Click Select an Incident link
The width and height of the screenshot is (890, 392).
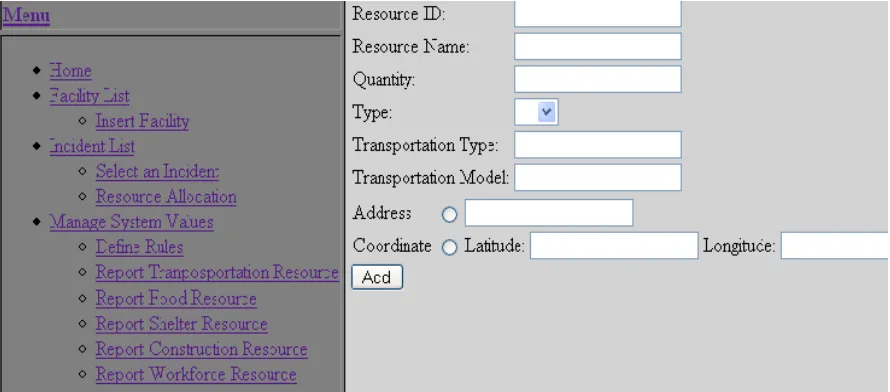pos(157,171)
